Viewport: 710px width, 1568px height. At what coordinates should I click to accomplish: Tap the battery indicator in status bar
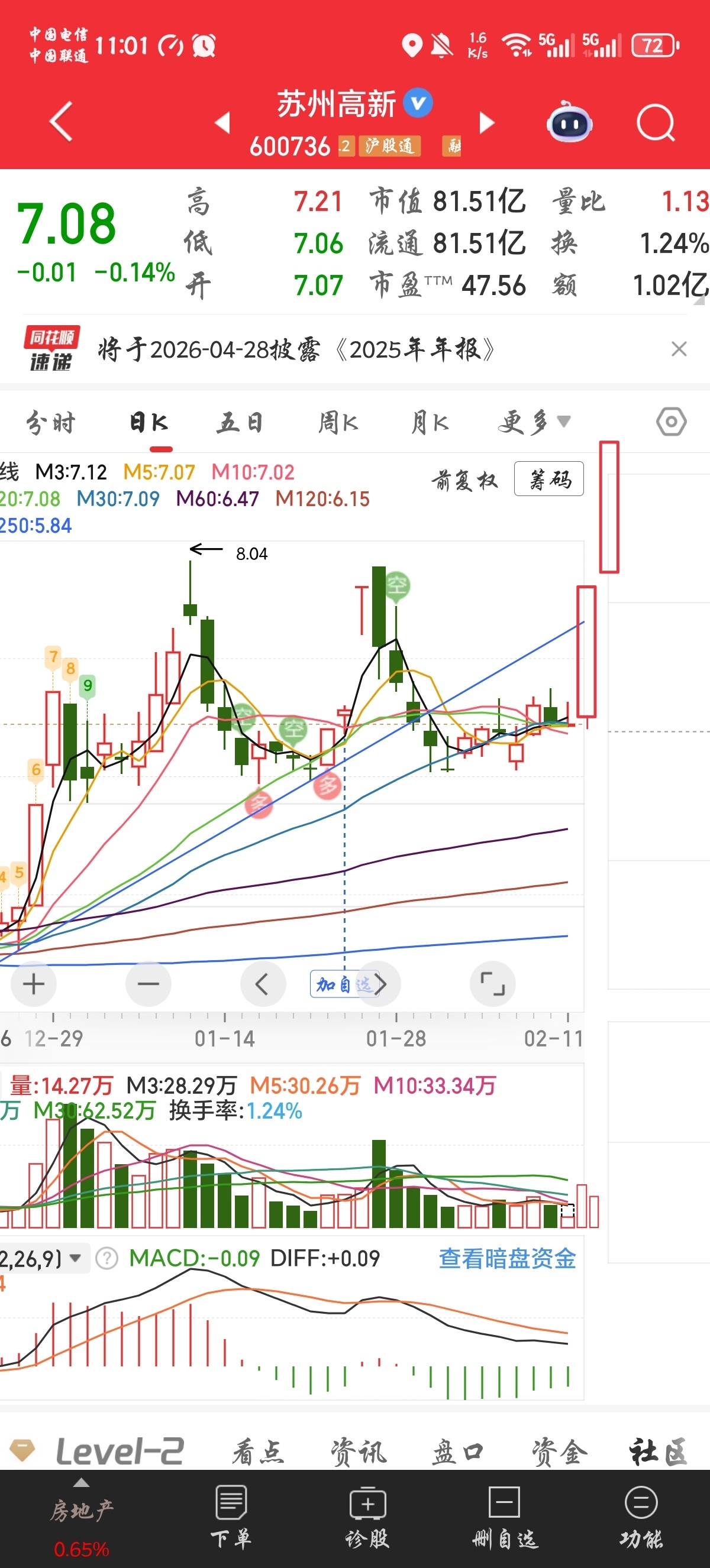click(655, 46)
